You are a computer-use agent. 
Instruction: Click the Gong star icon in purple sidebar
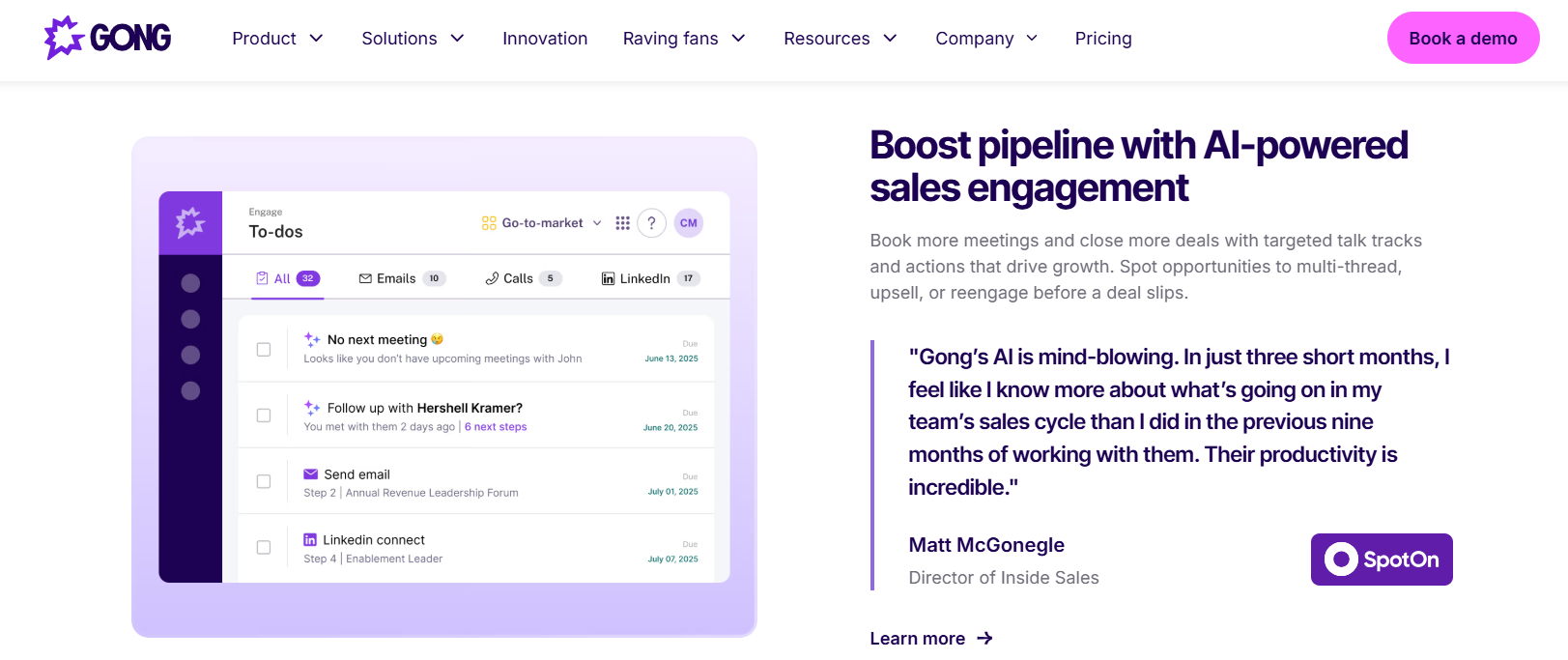coord(190,223)
